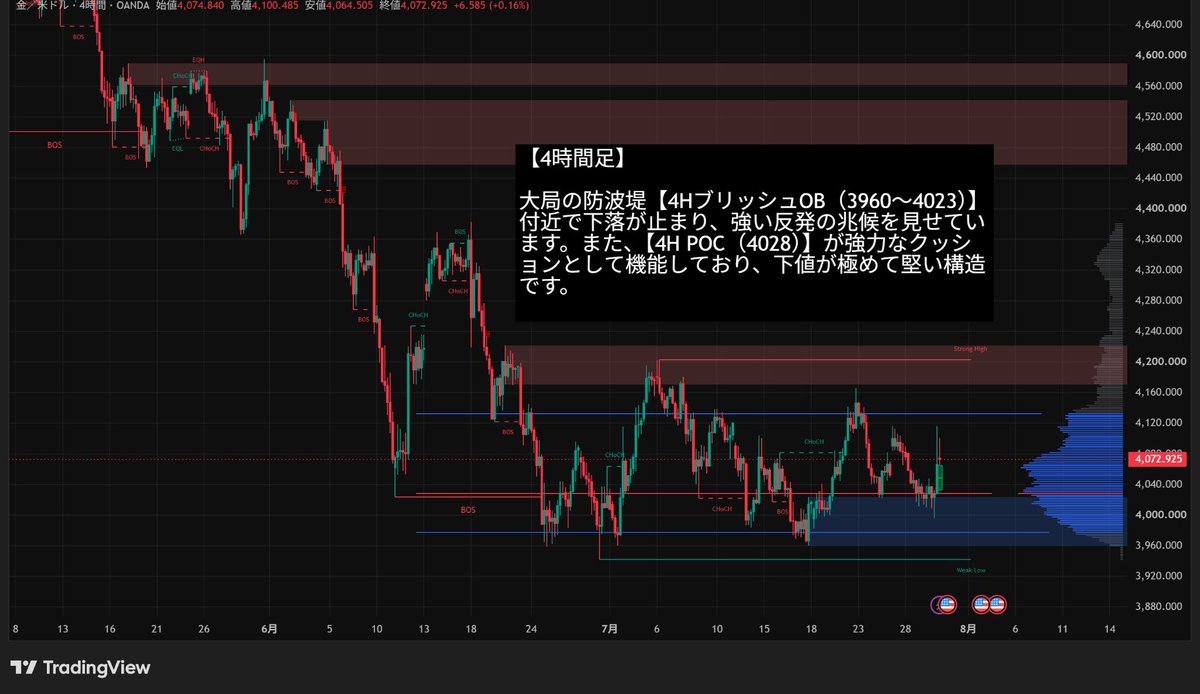The image size is (1200, 694).
Task: Click the 14 date label on the time axis
Action: click(x=1110, y=629)
